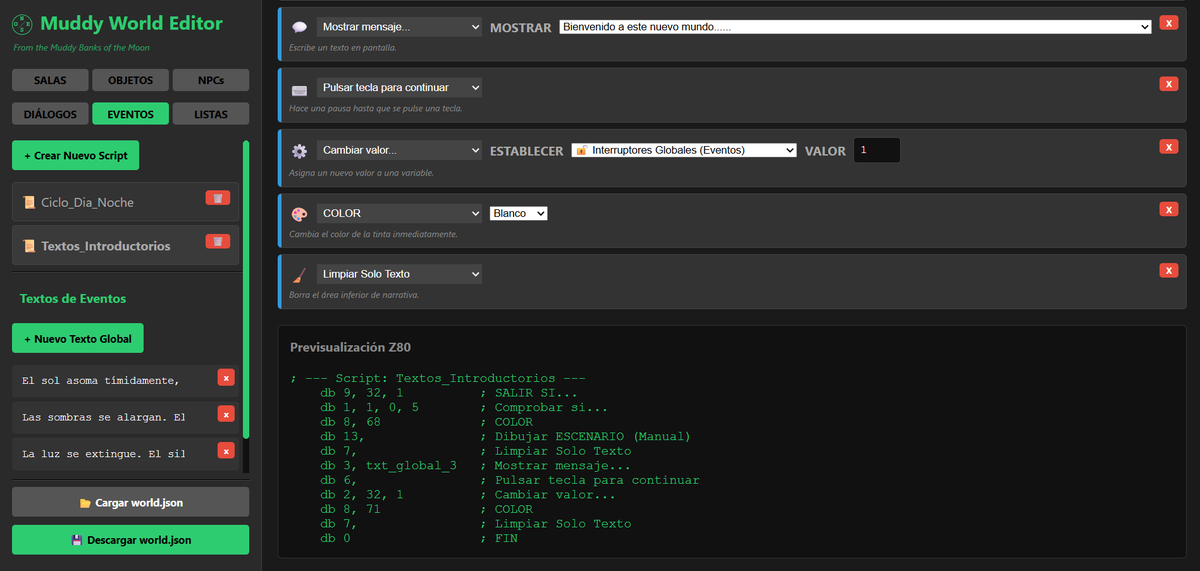Open the Blanco color selection dropdown
The height and width of the screenshot is (571, 1200).
[519, 213]
